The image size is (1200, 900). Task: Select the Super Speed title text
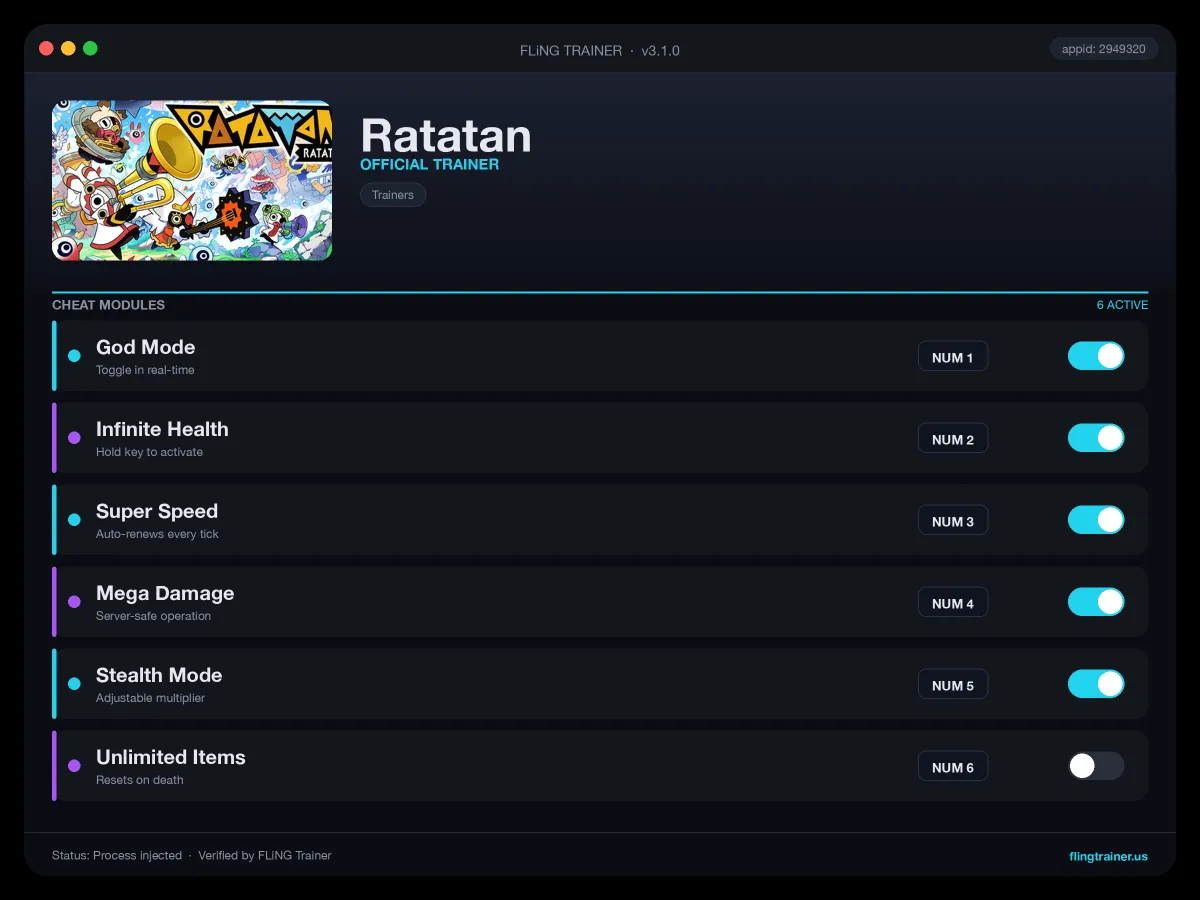(x=157, y=511)
